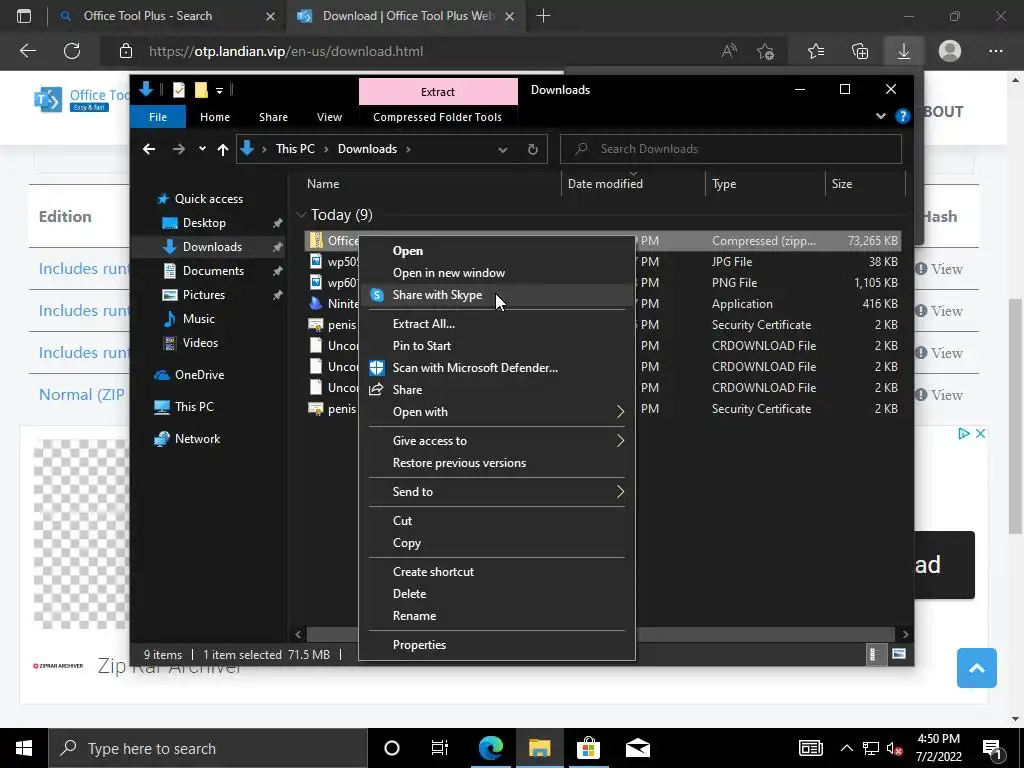Open Task View on the taskbar

440,748
